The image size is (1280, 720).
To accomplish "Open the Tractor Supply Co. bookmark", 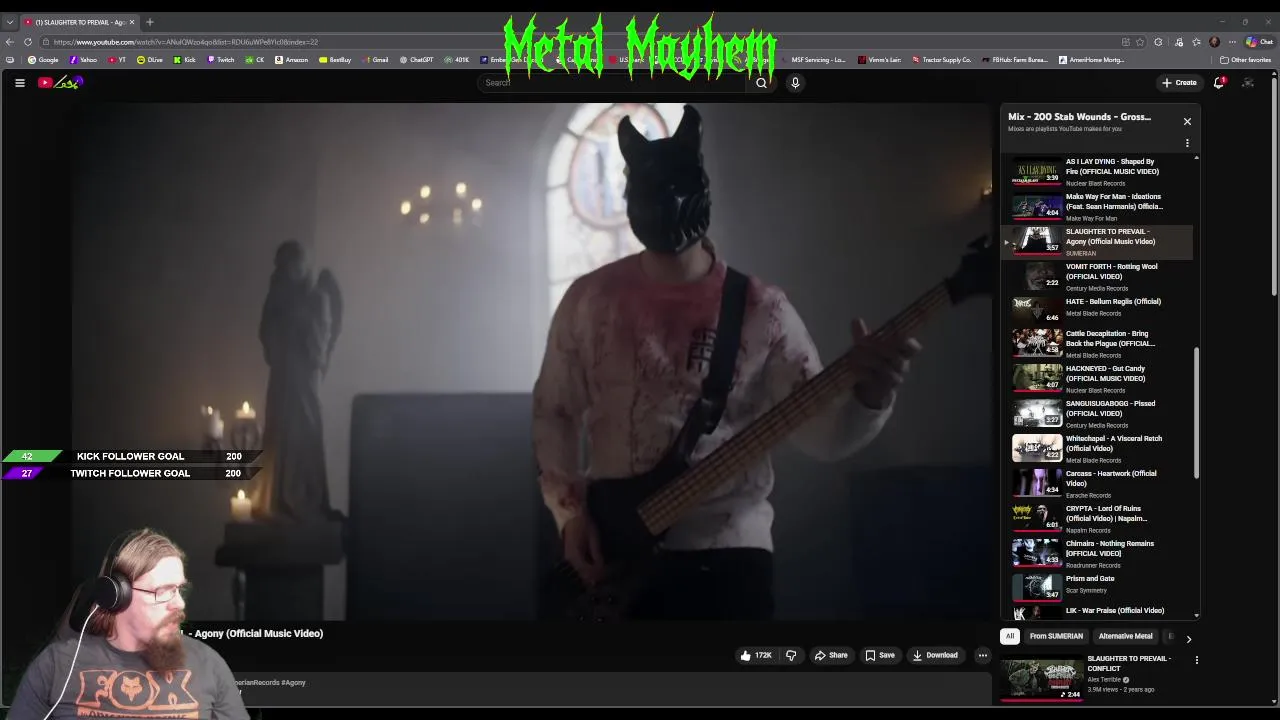I will (x=941, y=60).
